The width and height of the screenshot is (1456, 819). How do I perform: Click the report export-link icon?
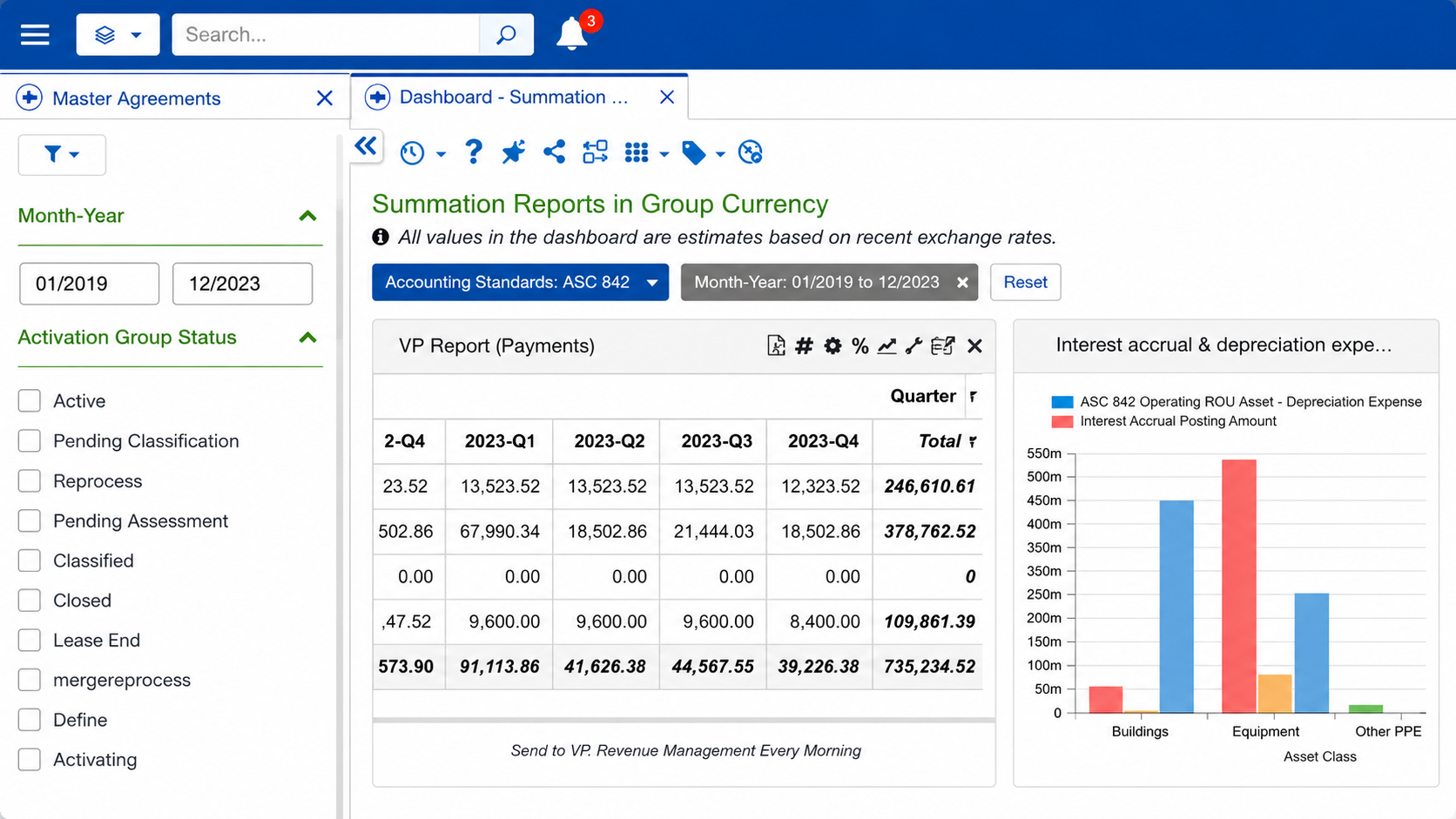[943, 346]
